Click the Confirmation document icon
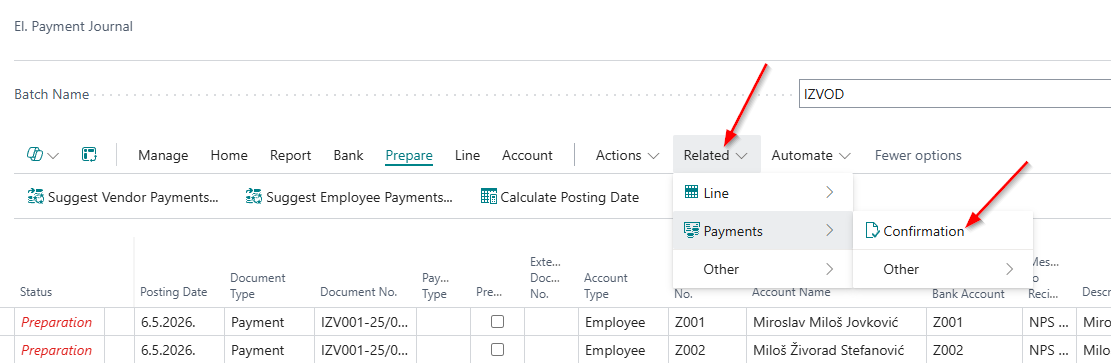Screen dimensions: 1111x363 point(872,230)
